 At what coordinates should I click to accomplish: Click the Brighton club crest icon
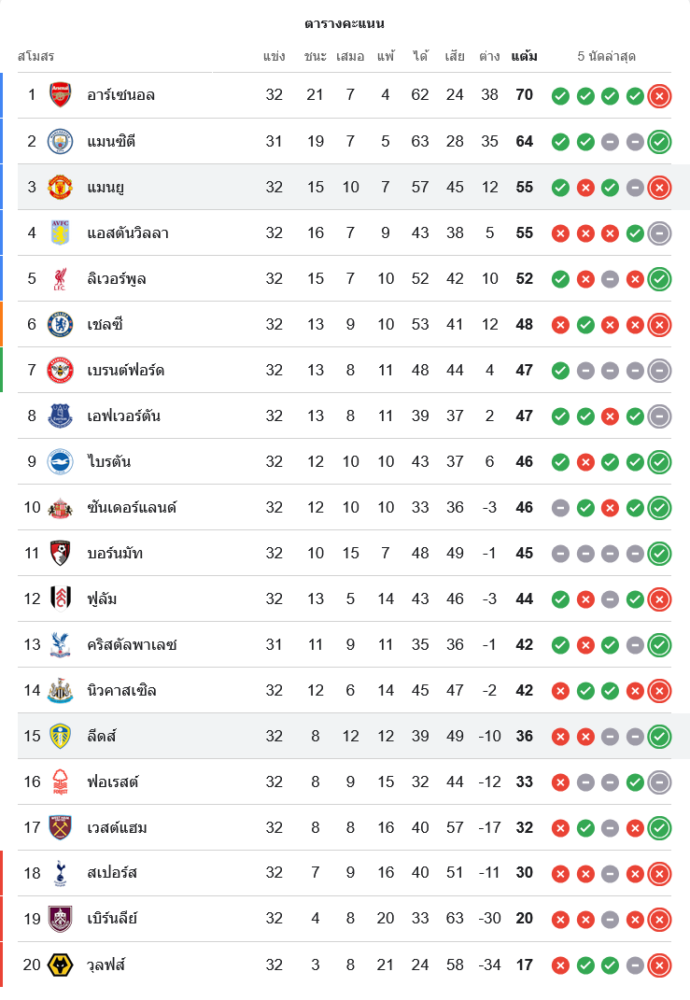point(61,461)
